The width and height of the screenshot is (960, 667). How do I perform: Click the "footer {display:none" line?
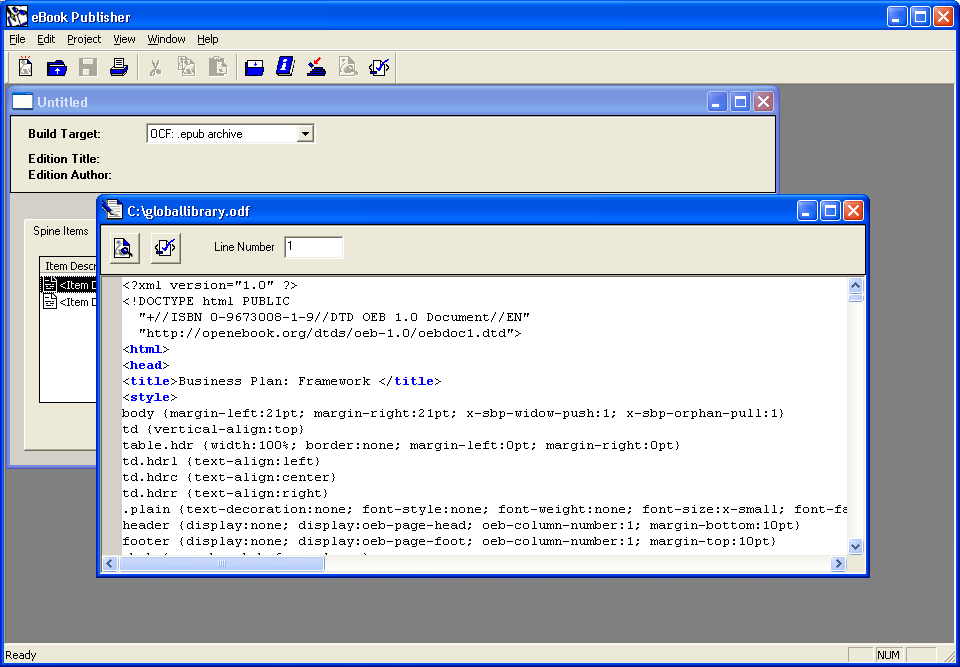449,541
